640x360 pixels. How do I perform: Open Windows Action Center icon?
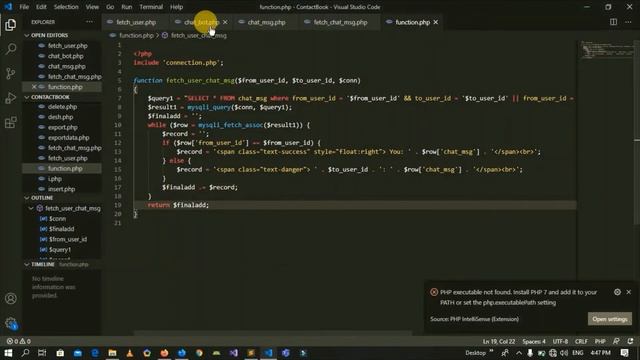point(624,353)
